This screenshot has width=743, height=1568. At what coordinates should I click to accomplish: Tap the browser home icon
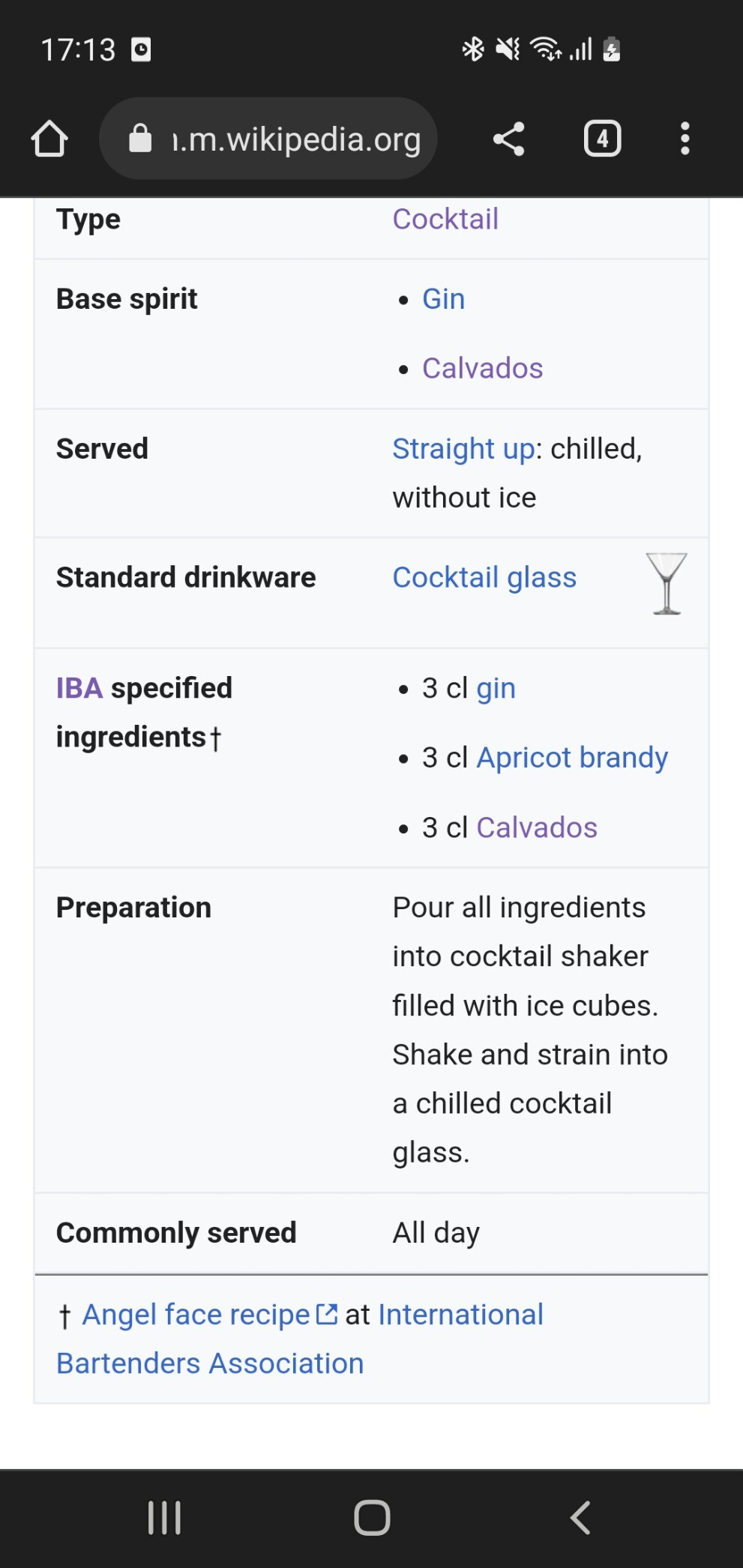click(x=49, y=139)
